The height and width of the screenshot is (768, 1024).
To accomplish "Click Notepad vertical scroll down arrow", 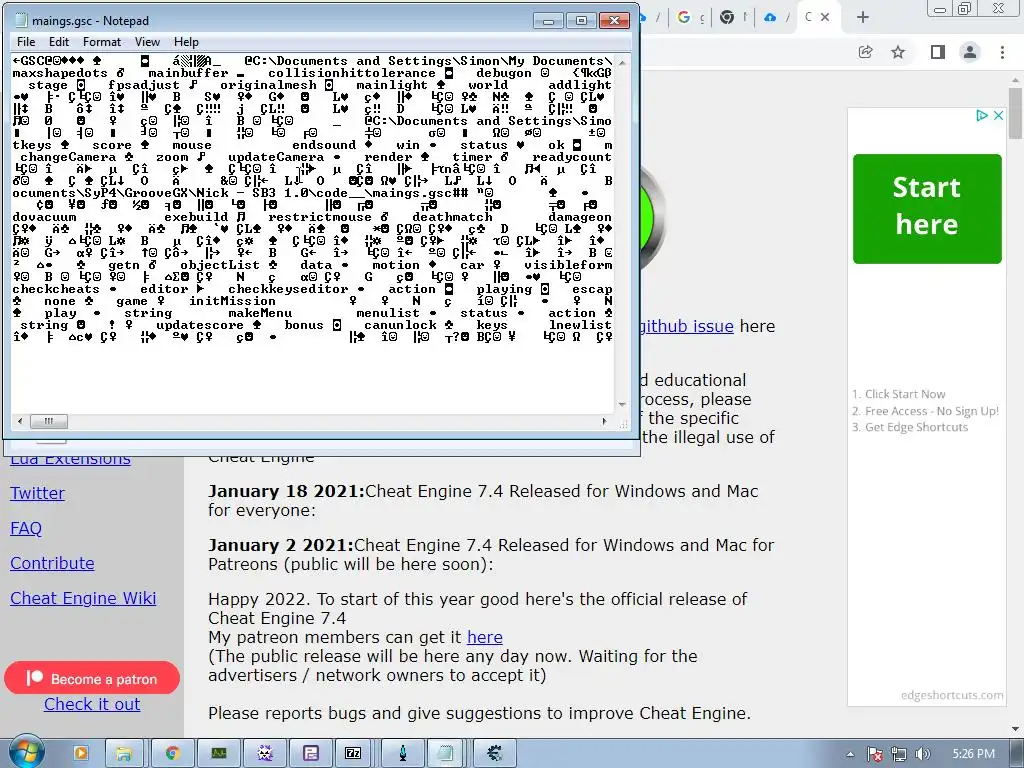I will 622,406.
